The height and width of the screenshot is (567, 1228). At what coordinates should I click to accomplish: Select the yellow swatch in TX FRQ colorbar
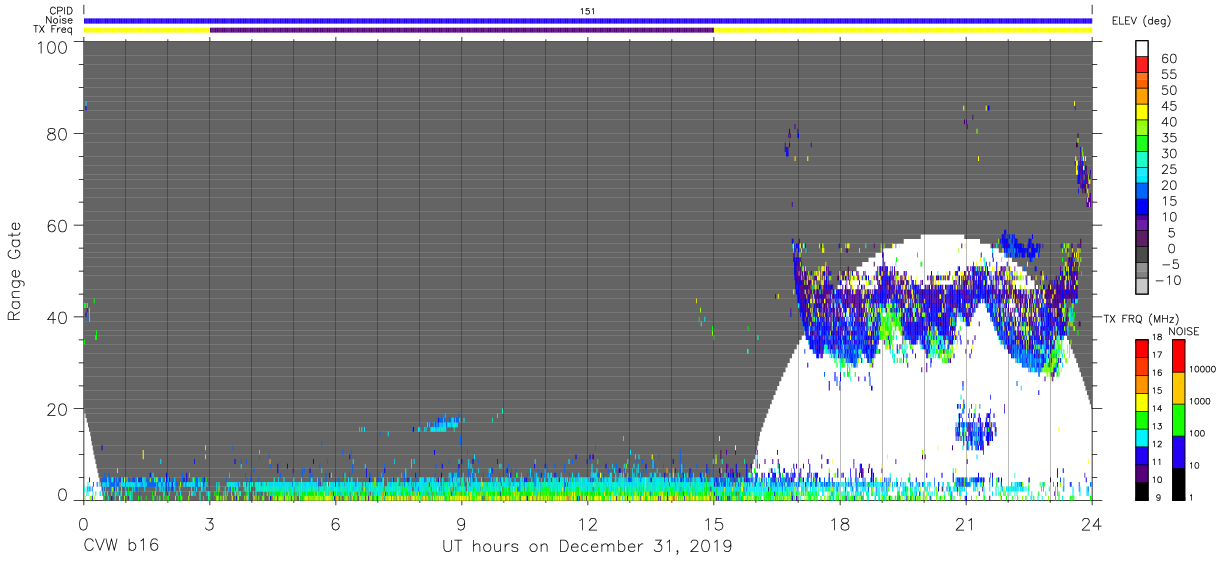(x=1142, y=402)
